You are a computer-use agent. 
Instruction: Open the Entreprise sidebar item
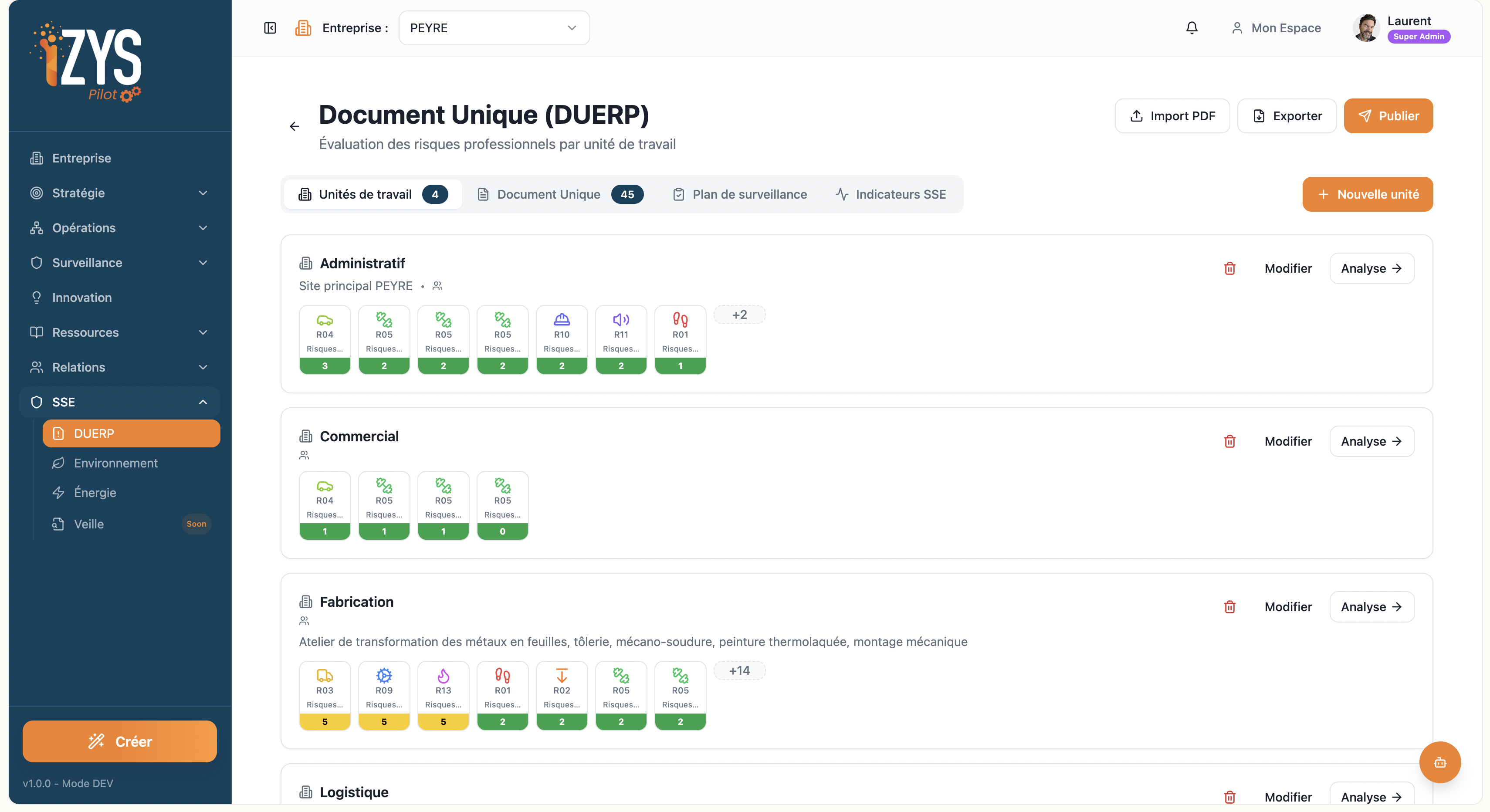pos(120,159)
